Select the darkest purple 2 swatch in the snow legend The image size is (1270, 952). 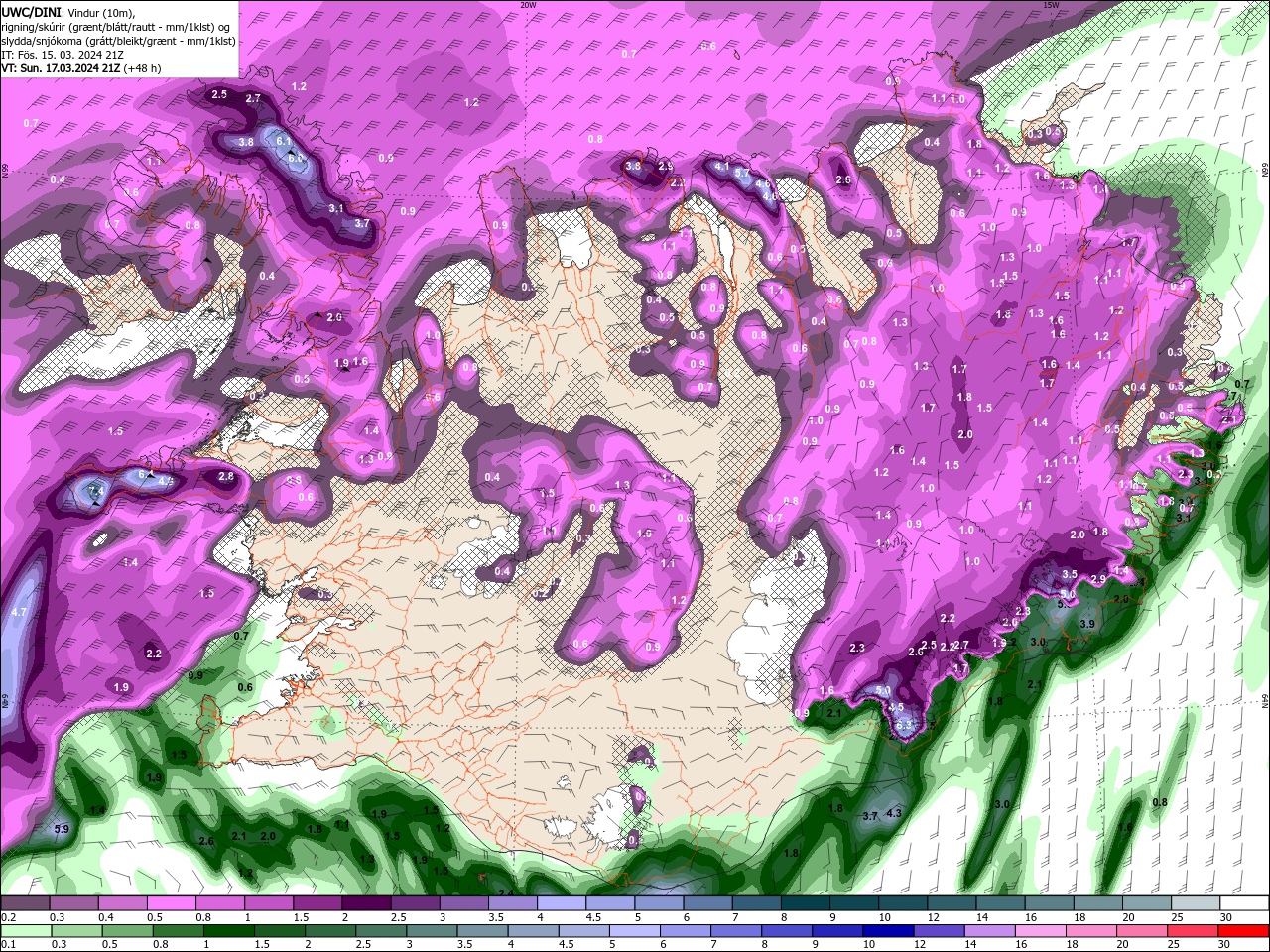(366, 903)
